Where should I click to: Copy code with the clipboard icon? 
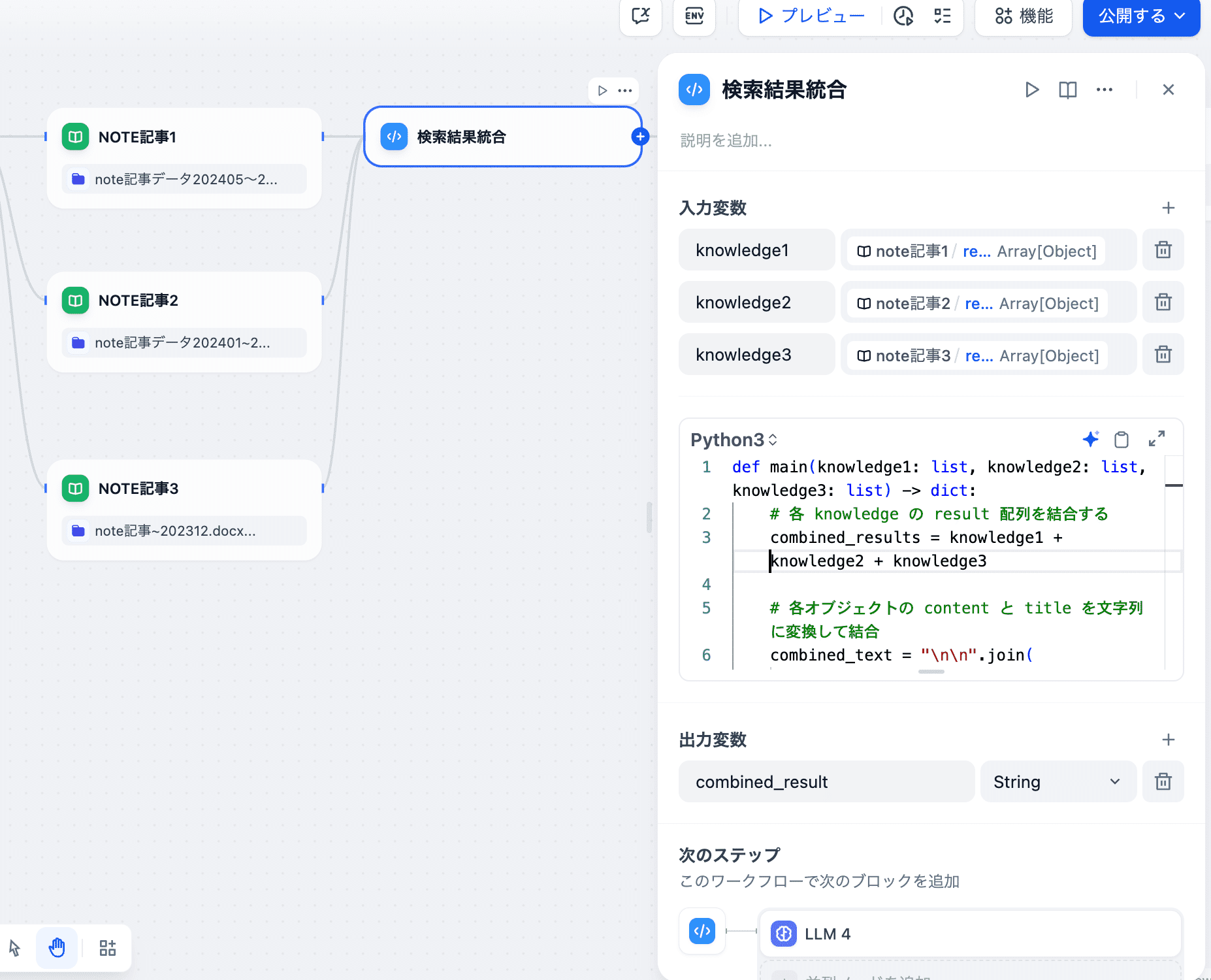(x=1122, y=440)
